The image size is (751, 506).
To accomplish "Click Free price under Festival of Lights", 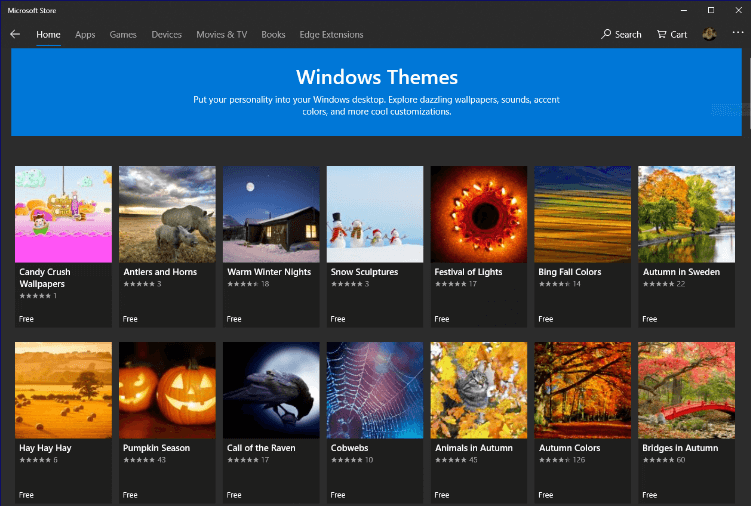I will [442, 319].
